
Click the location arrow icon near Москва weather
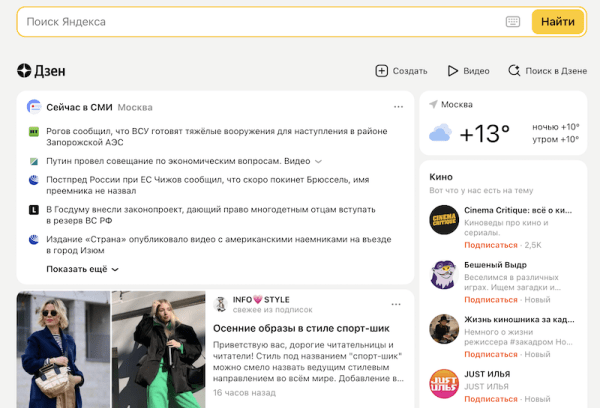point(433,104)
